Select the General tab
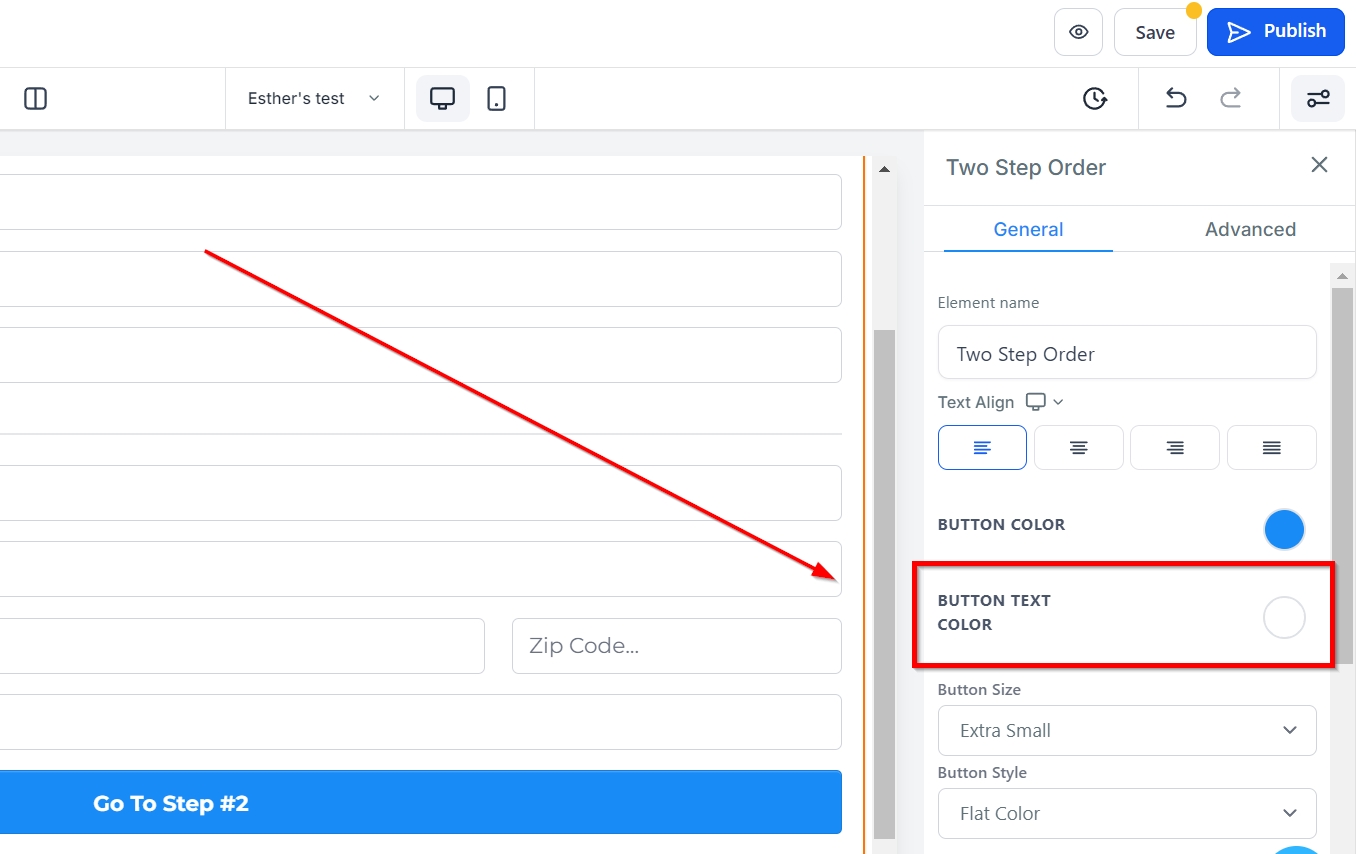Viewport: 1356px width, 854px height. tap(1028, 229)
